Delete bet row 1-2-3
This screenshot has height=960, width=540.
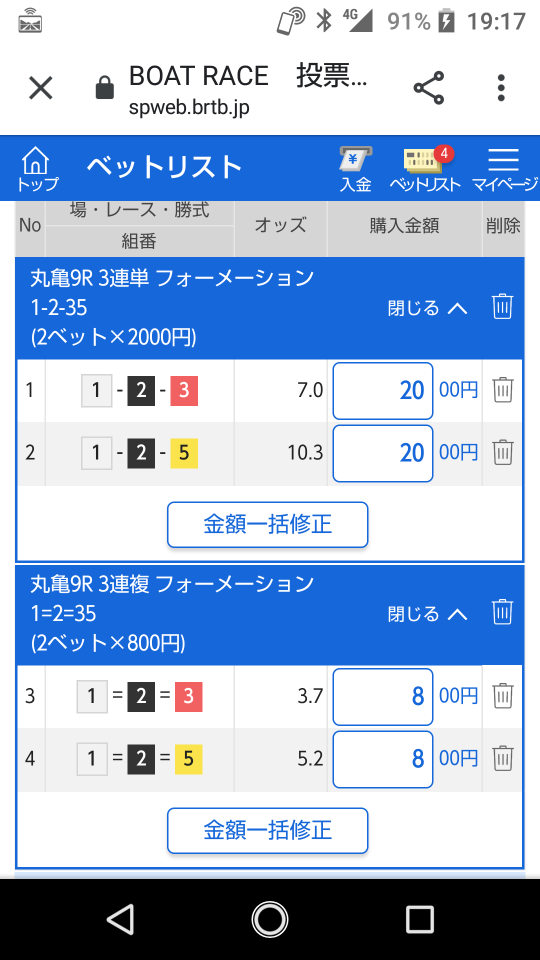click(503, 389)
